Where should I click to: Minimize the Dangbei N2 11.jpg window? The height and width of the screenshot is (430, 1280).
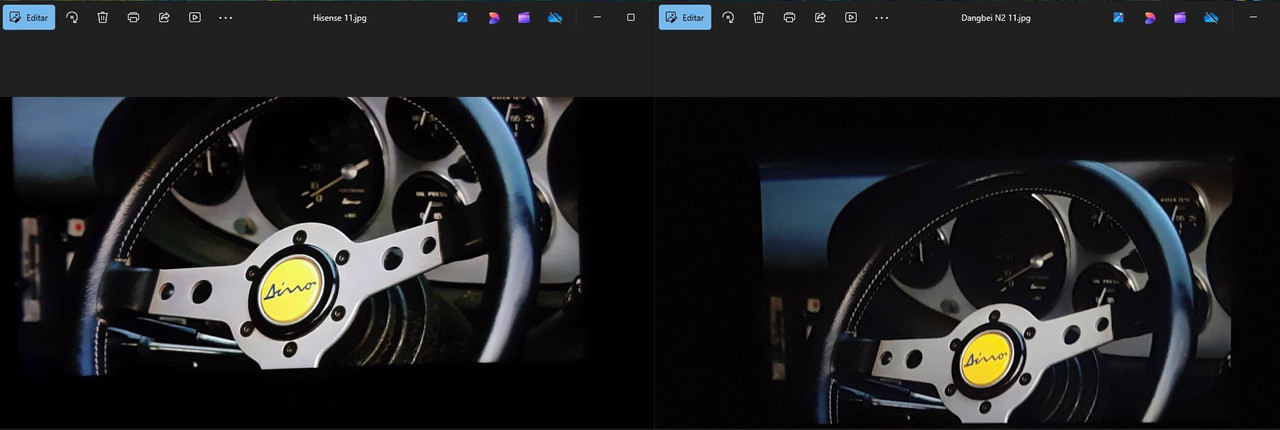1254,18
